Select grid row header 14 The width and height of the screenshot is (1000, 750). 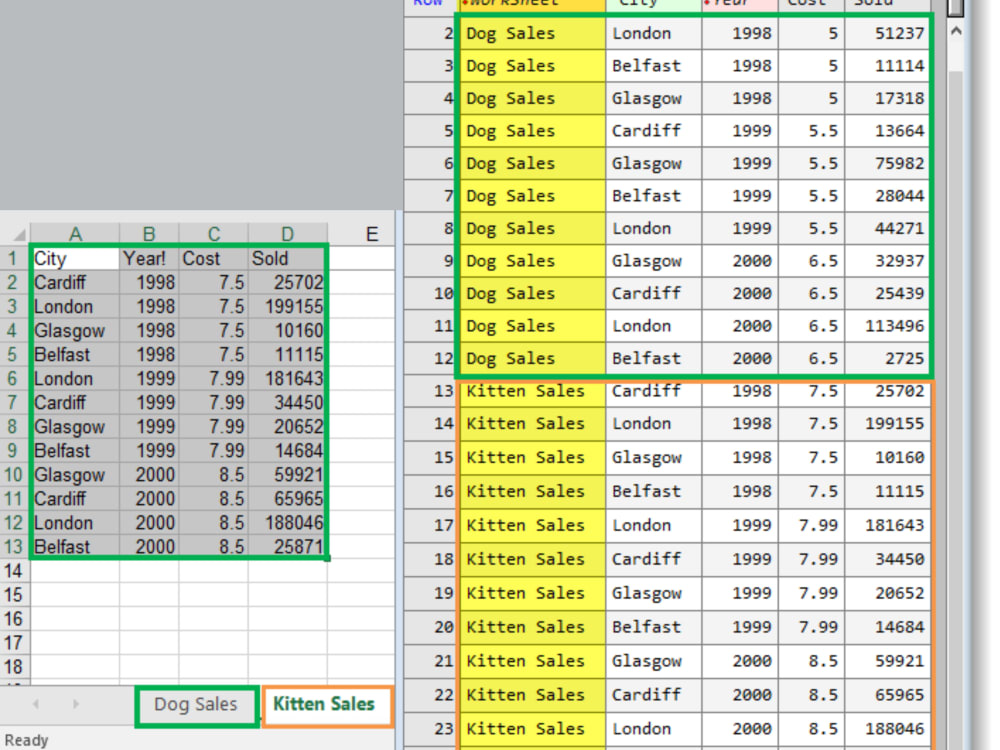pos(430,423)
